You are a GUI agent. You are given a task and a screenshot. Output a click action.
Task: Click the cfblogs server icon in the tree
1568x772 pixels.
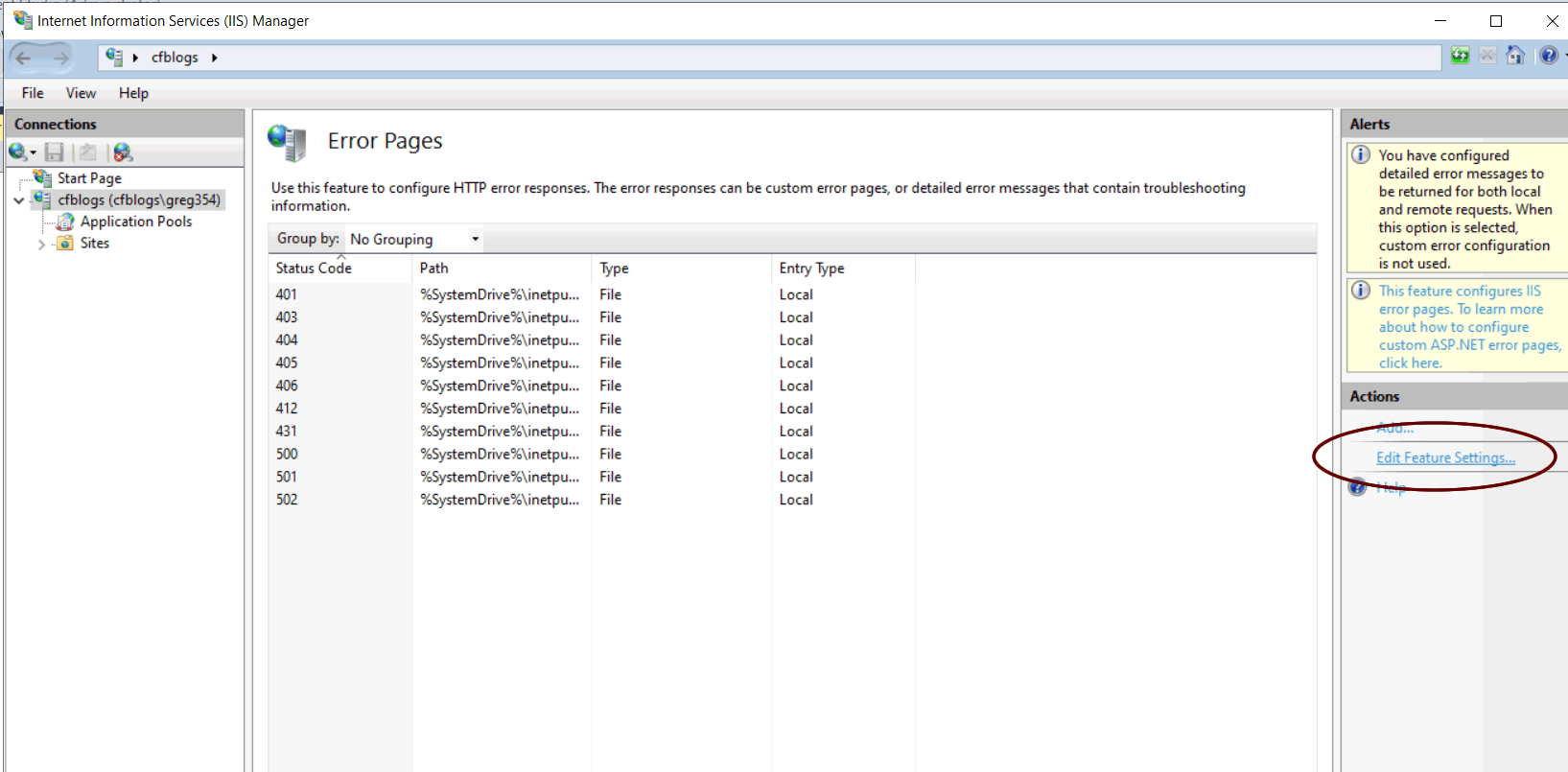pyautogui.click(x=42, y=199)
